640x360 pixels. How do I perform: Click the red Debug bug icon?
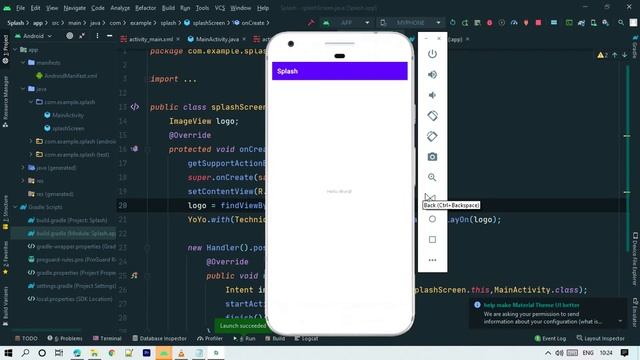coord(489,23)
